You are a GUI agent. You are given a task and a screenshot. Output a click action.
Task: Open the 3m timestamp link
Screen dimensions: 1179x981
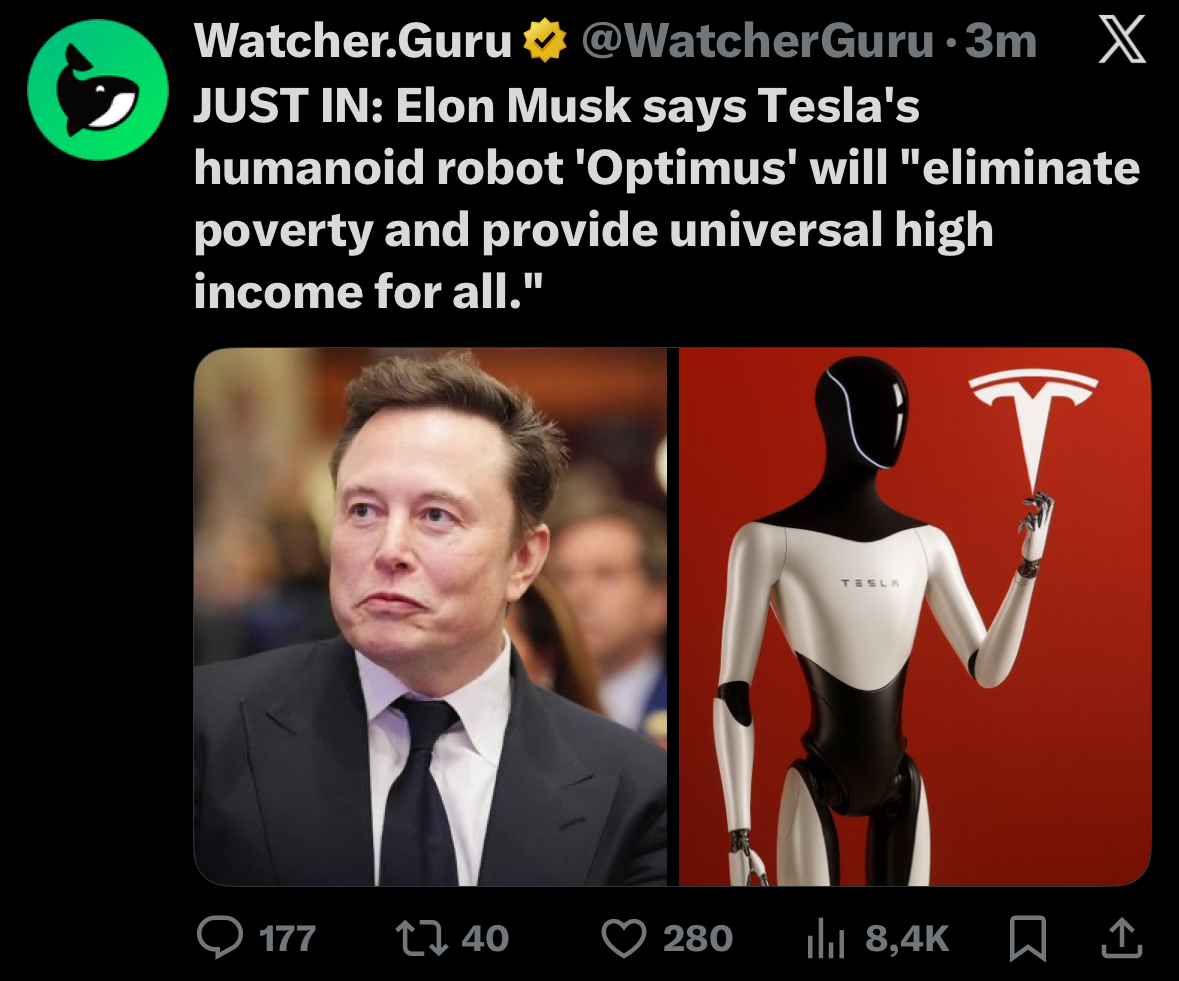[1001, 41]
